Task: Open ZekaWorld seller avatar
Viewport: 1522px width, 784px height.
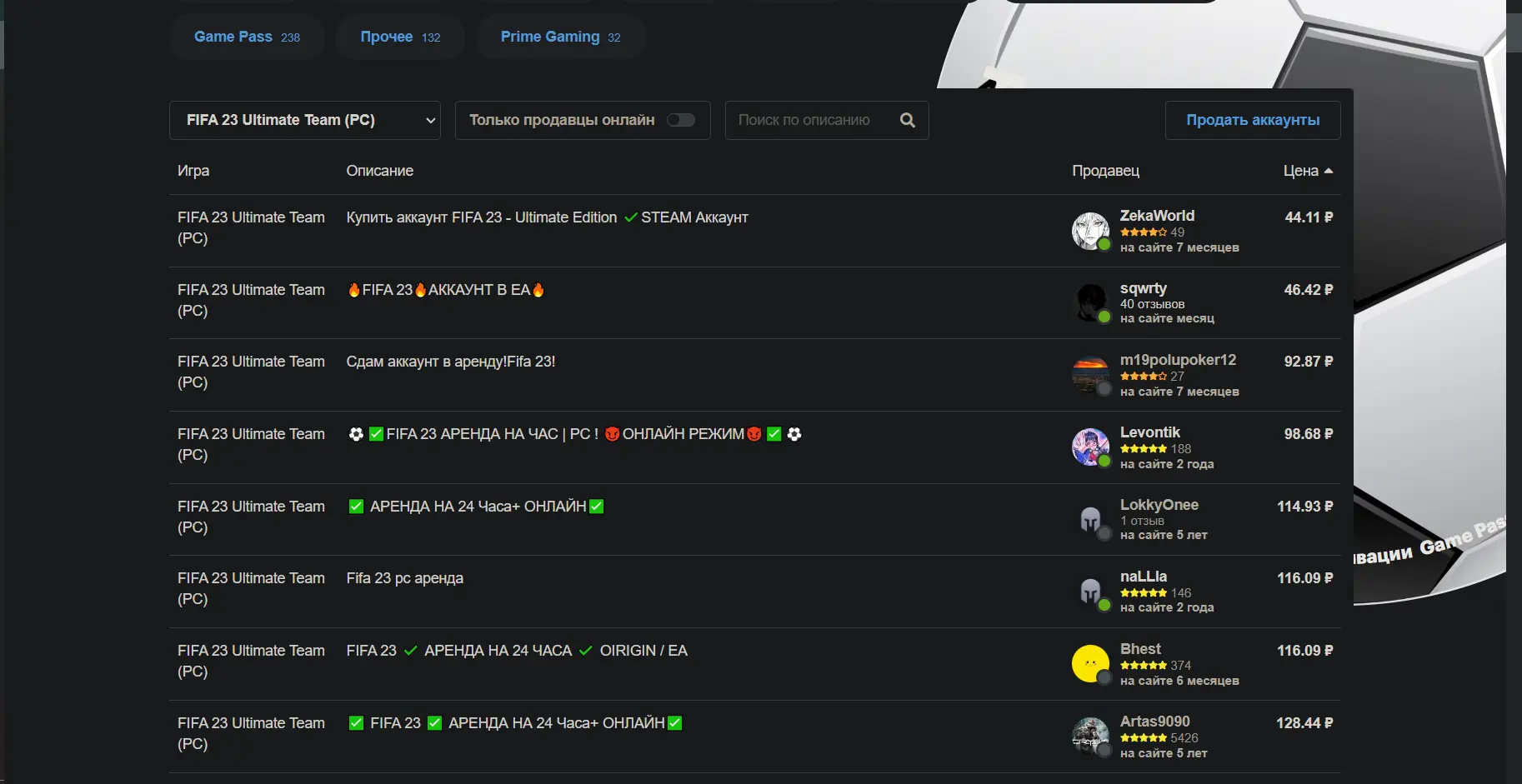Action: [x=1090, y=231]
